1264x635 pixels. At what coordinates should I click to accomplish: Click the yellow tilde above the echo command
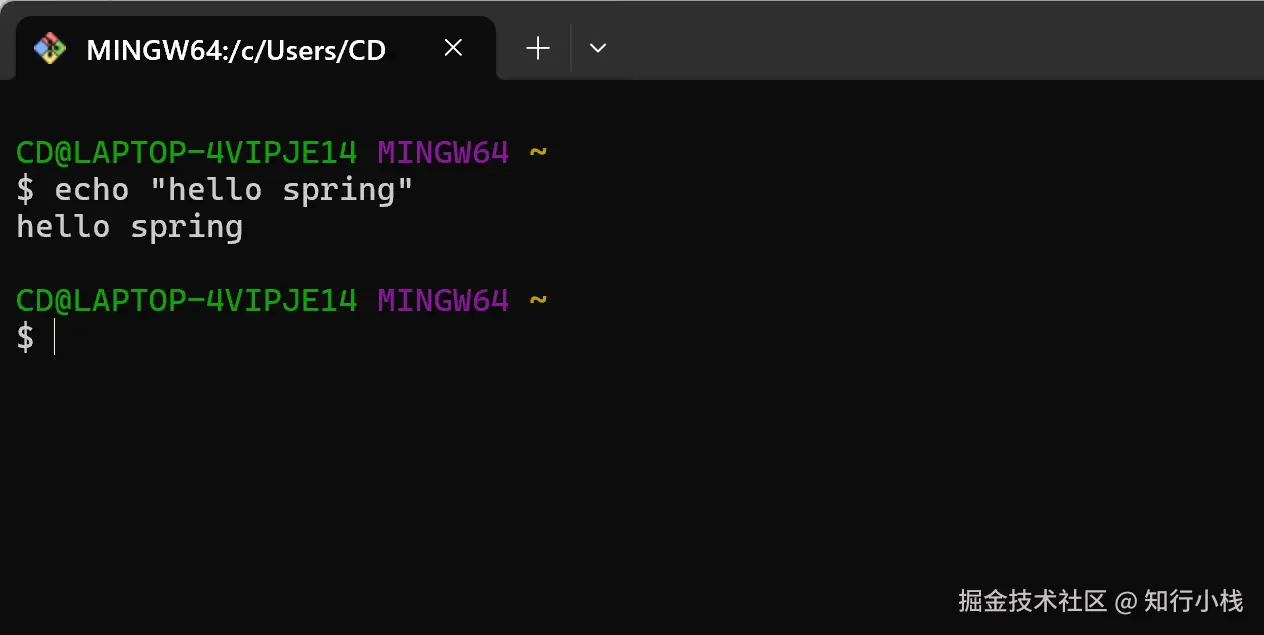[538, 153]
